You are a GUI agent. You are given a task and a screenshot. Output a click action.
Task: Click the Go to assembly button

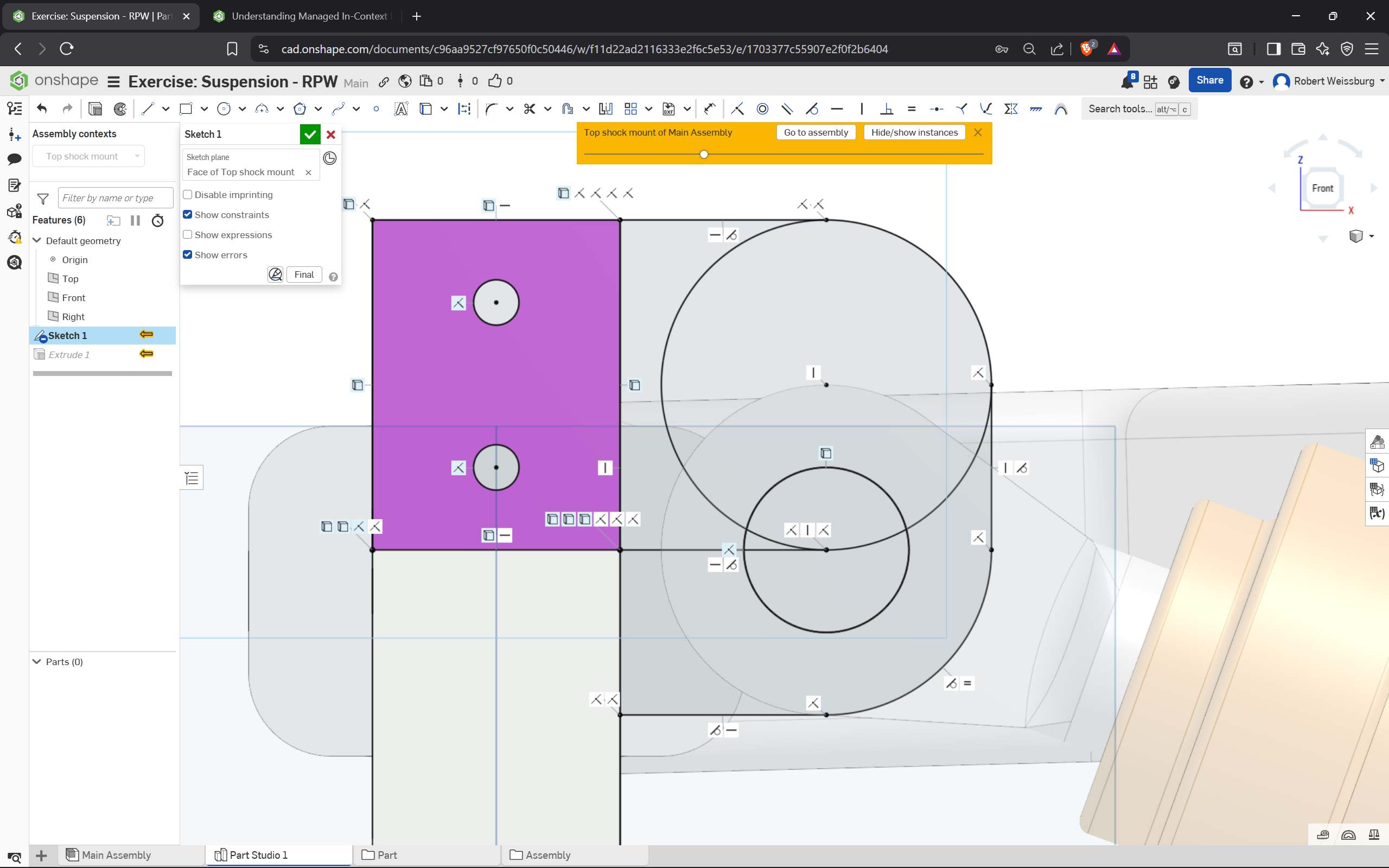coord(815,132)
